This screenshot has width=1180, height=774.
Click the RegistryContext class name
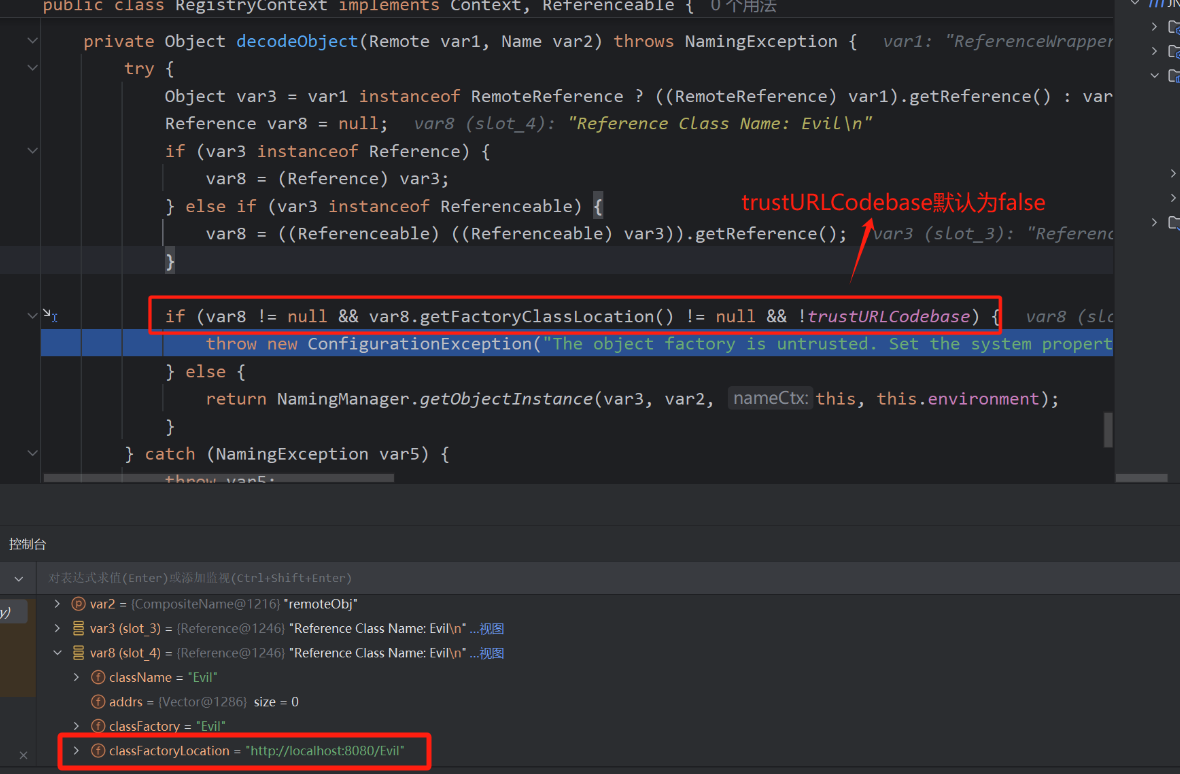pos(251,6)
